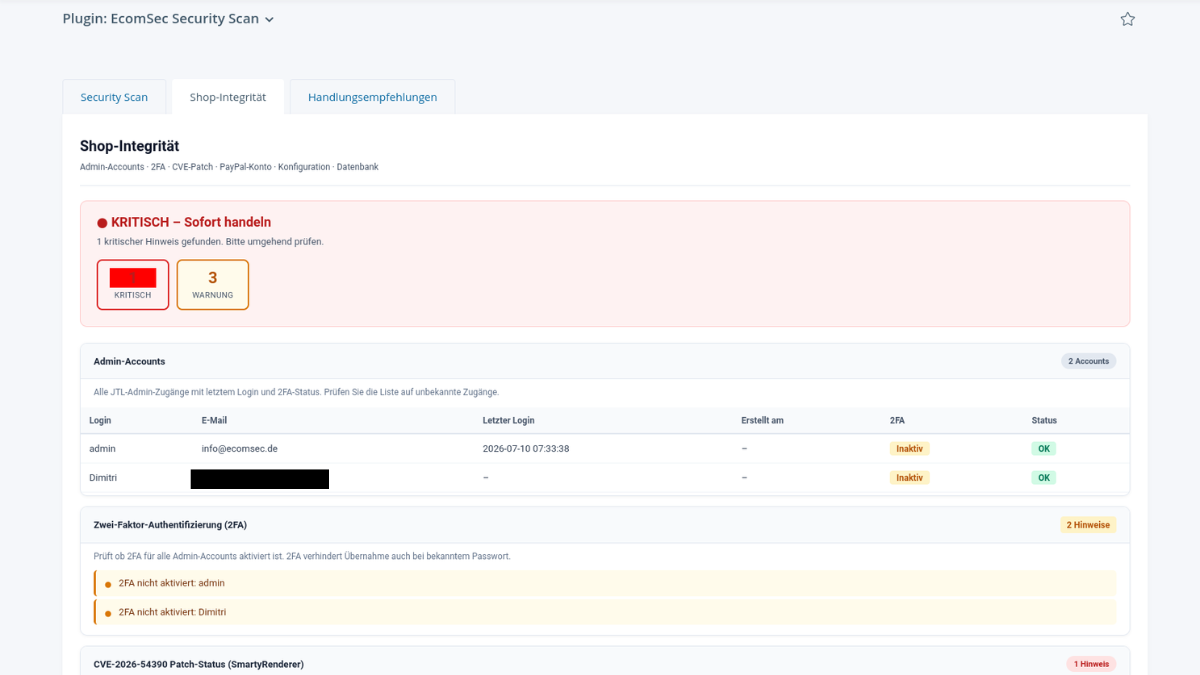This screenshot has width=1200, height=675.
Task: Click the CVE-2026-54390 Patch-Status heading
Action: tap(198, 664)
